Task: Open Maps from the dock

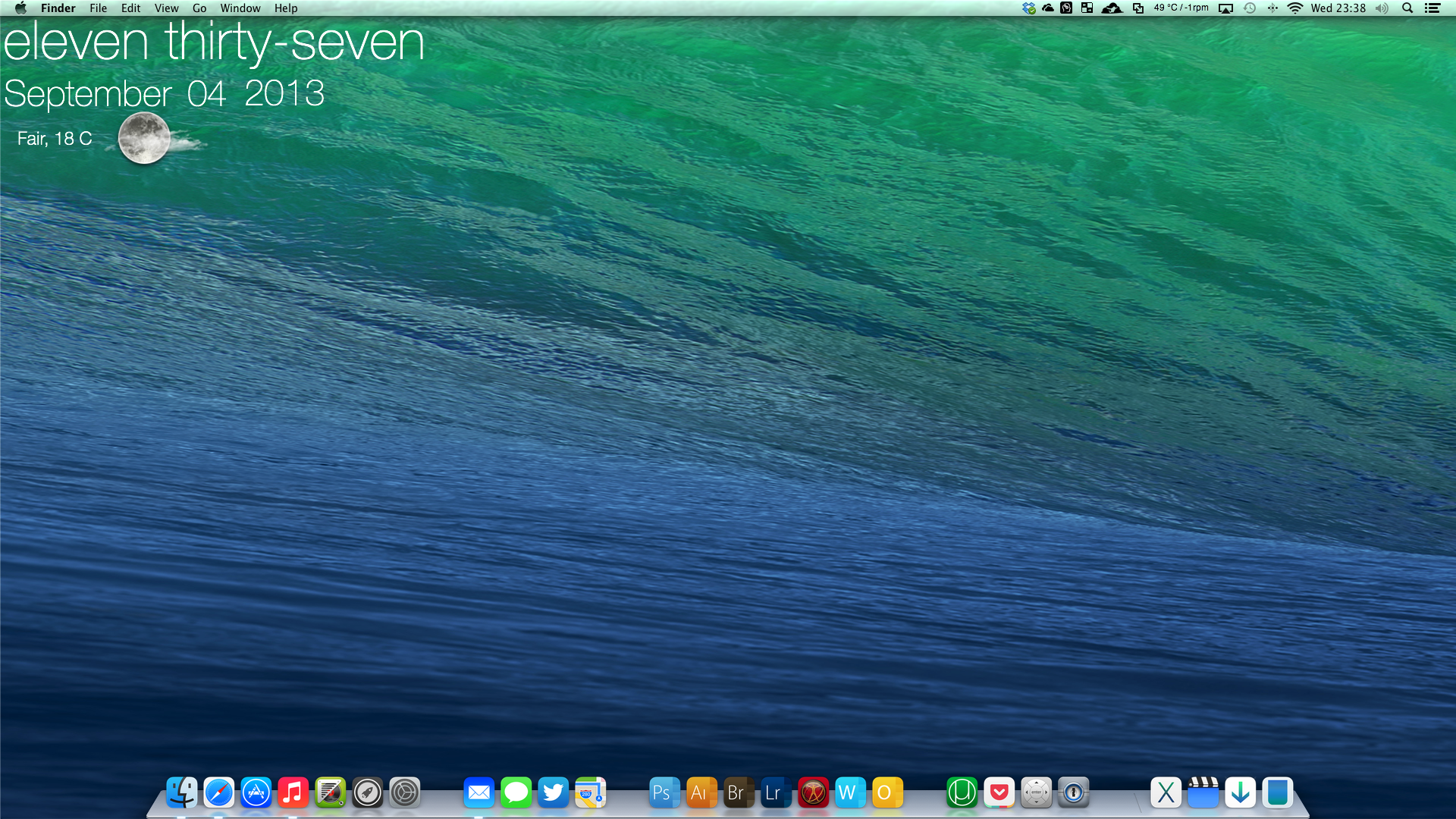Action: (591, 792)
